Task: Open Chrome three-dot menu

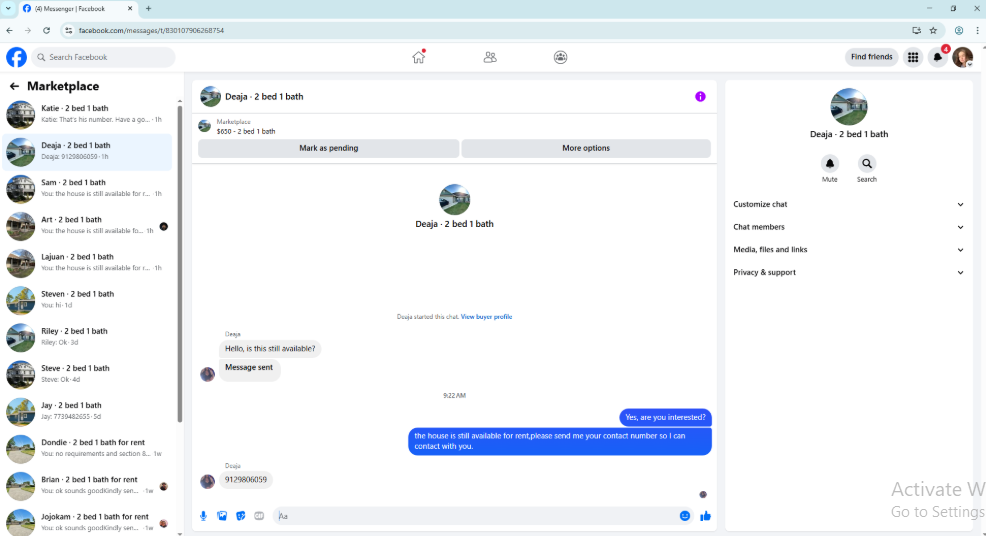Action: coord(977,30)
